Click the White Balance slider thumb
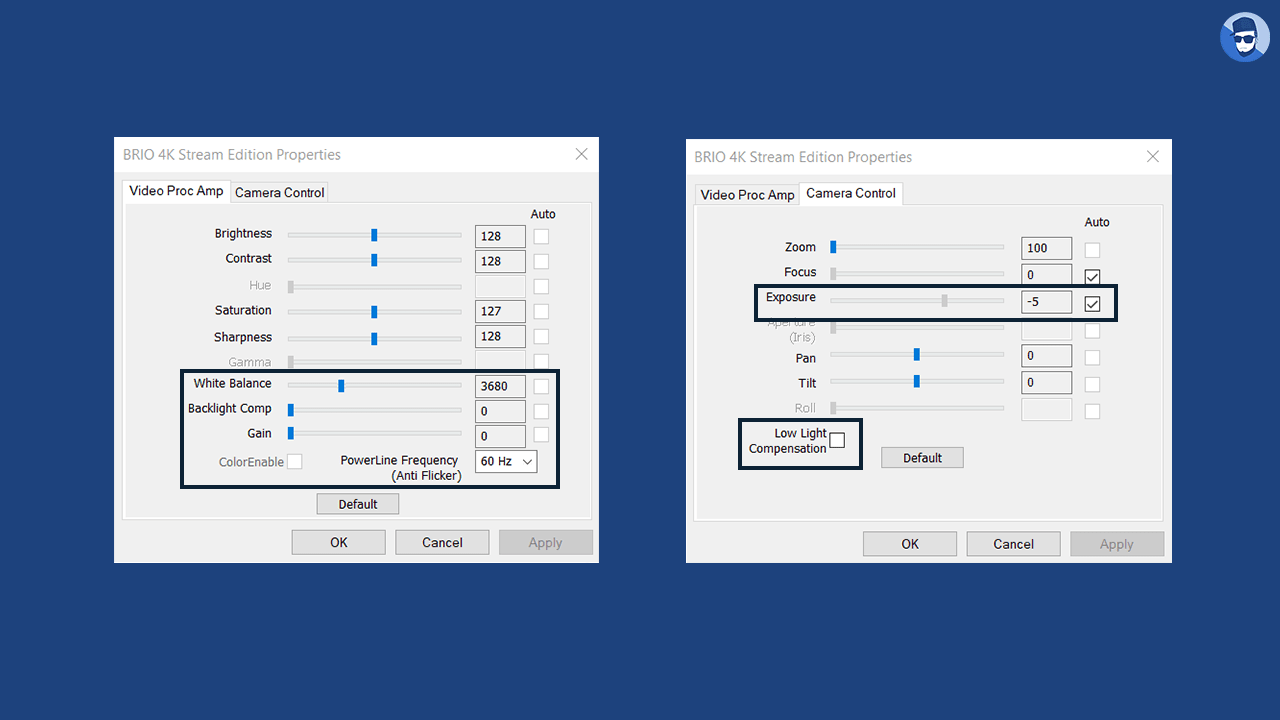 pyautogui.click(x=341, y=385)
